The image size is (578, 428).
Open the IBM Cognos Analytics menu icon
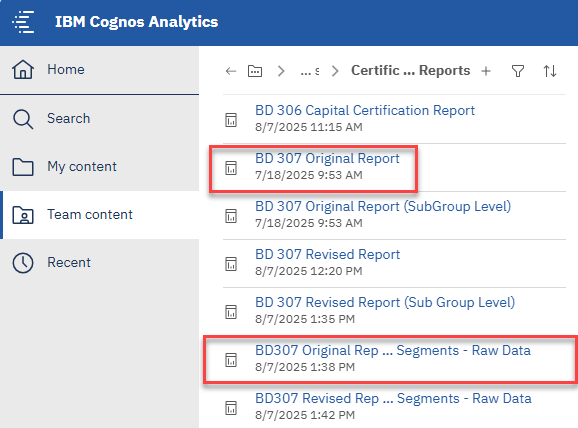pos(23,22)
